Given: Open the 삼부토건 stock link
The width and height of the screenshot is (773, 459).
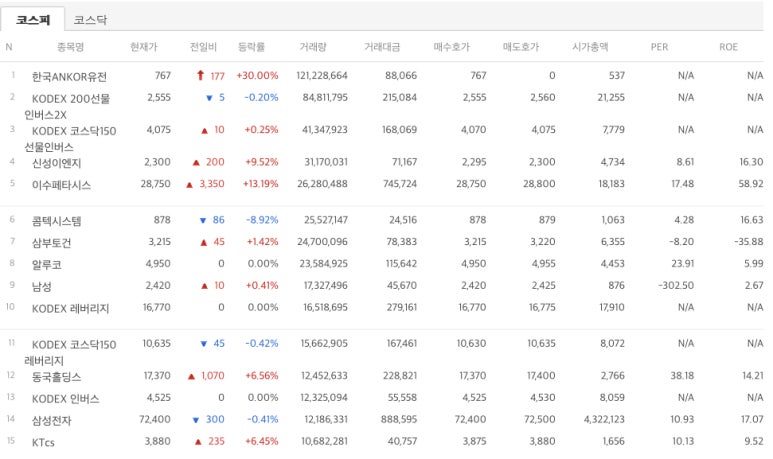Looking at the screenshot, I should click(x=51, y=243).
